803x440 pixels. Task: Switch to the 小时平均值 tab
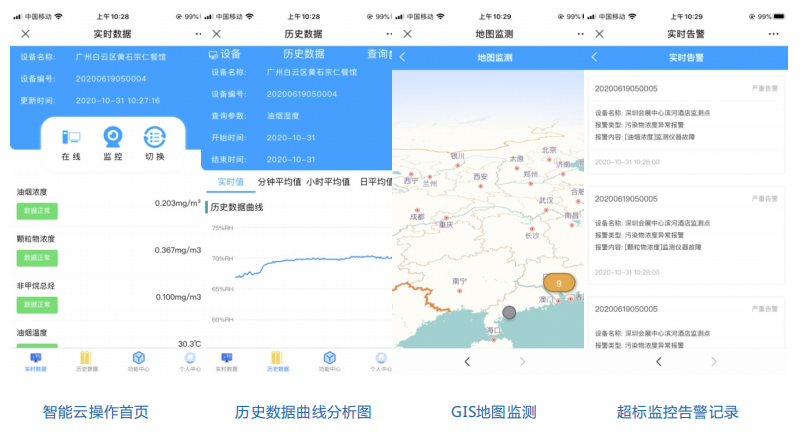[328, 182]
